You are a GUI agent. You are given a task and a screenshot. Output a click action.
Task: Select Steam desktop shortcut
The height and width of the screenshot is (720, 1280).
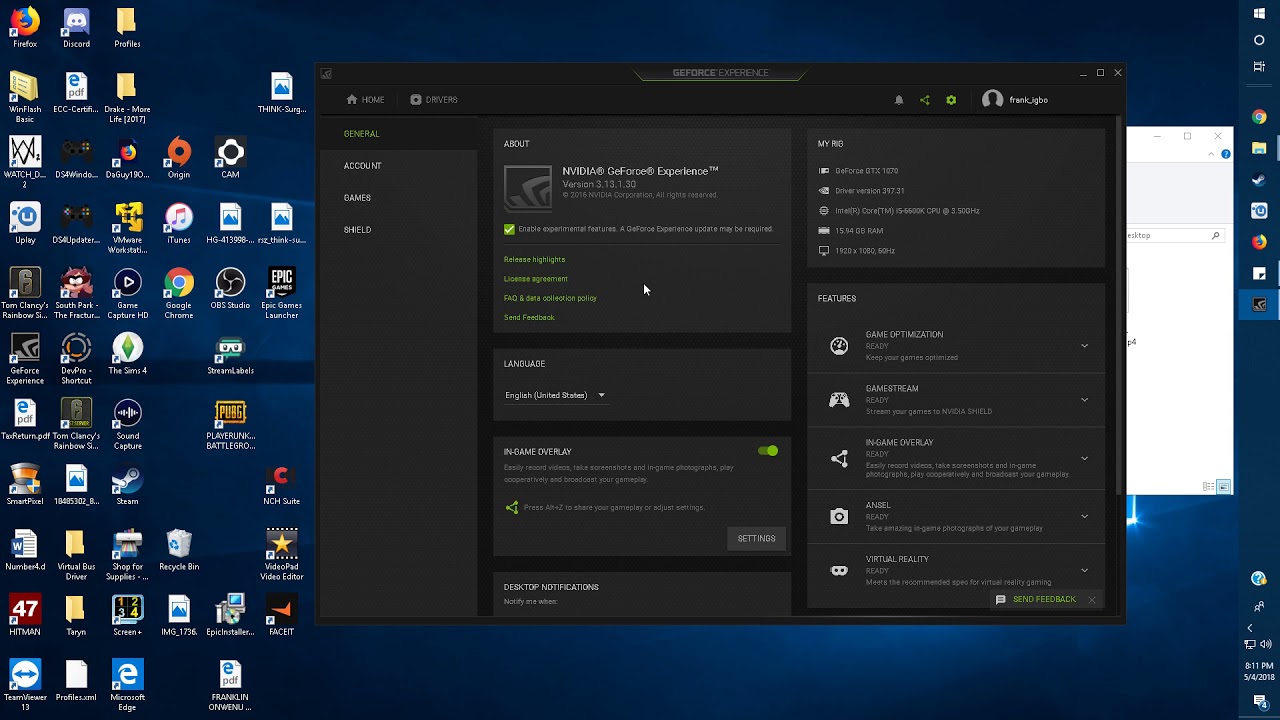click(128, 485)
